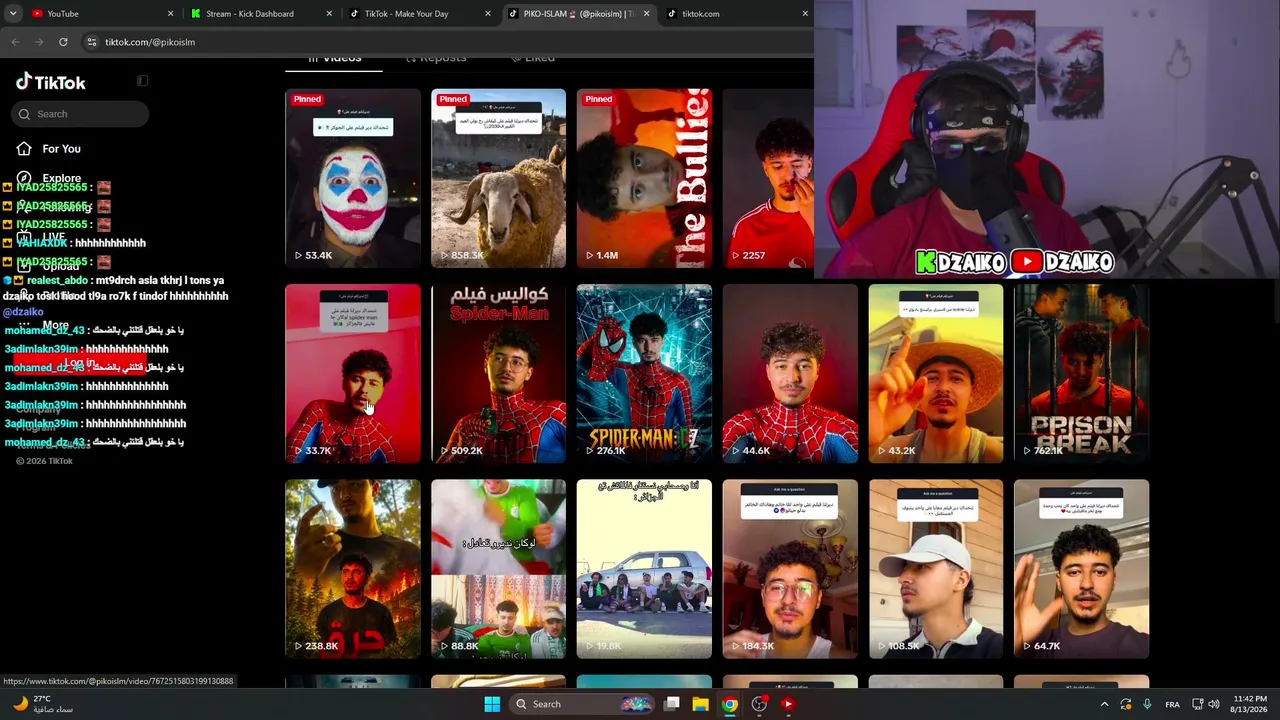Open the Windows Start menu

point(492,704)
